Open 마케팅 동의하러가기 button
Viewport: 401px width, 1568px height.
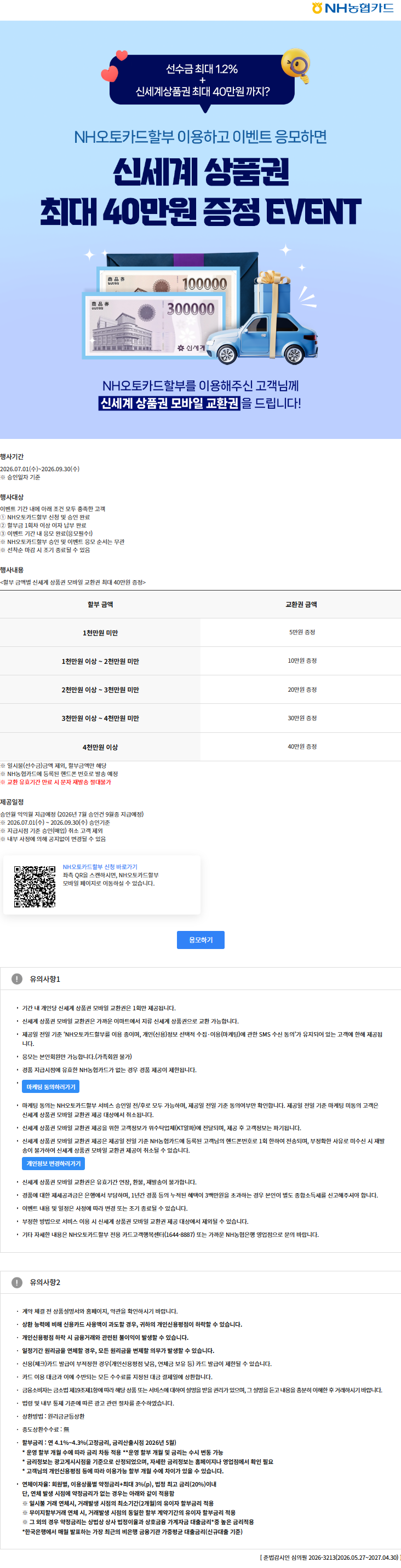pyautogui.click(x=50, y=1086)
